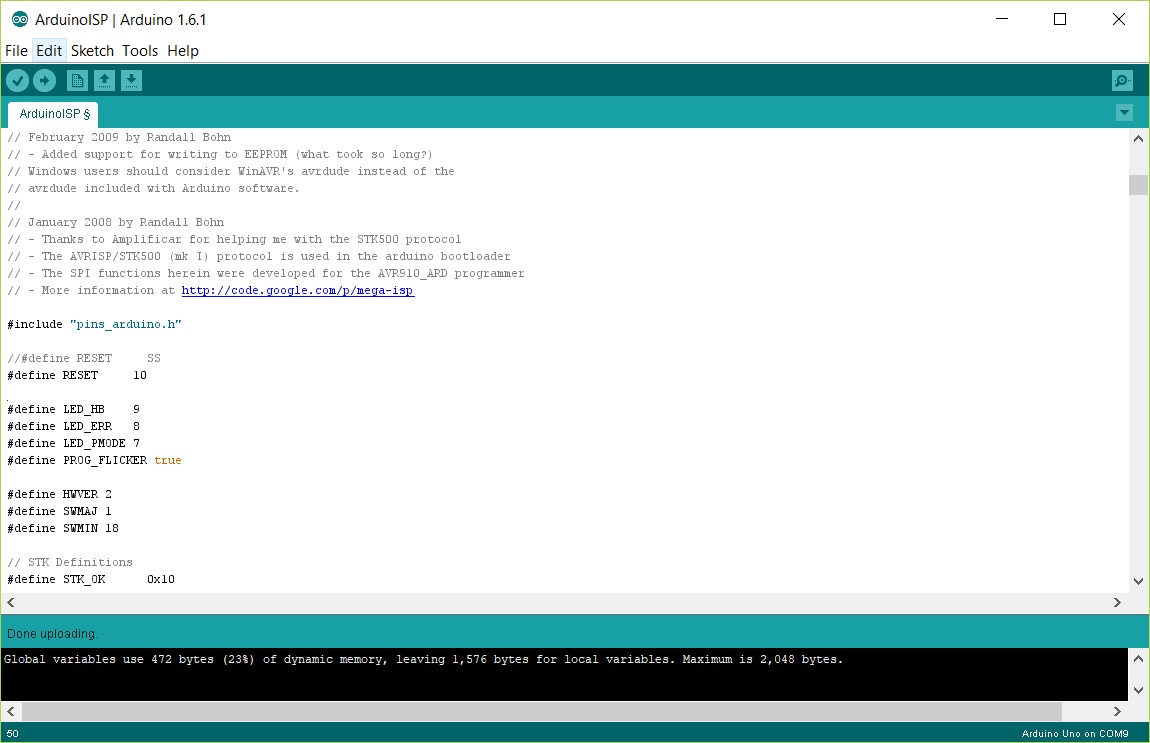
Task: Click the '#define SWMIN 18' line
Action: [63, 528]
